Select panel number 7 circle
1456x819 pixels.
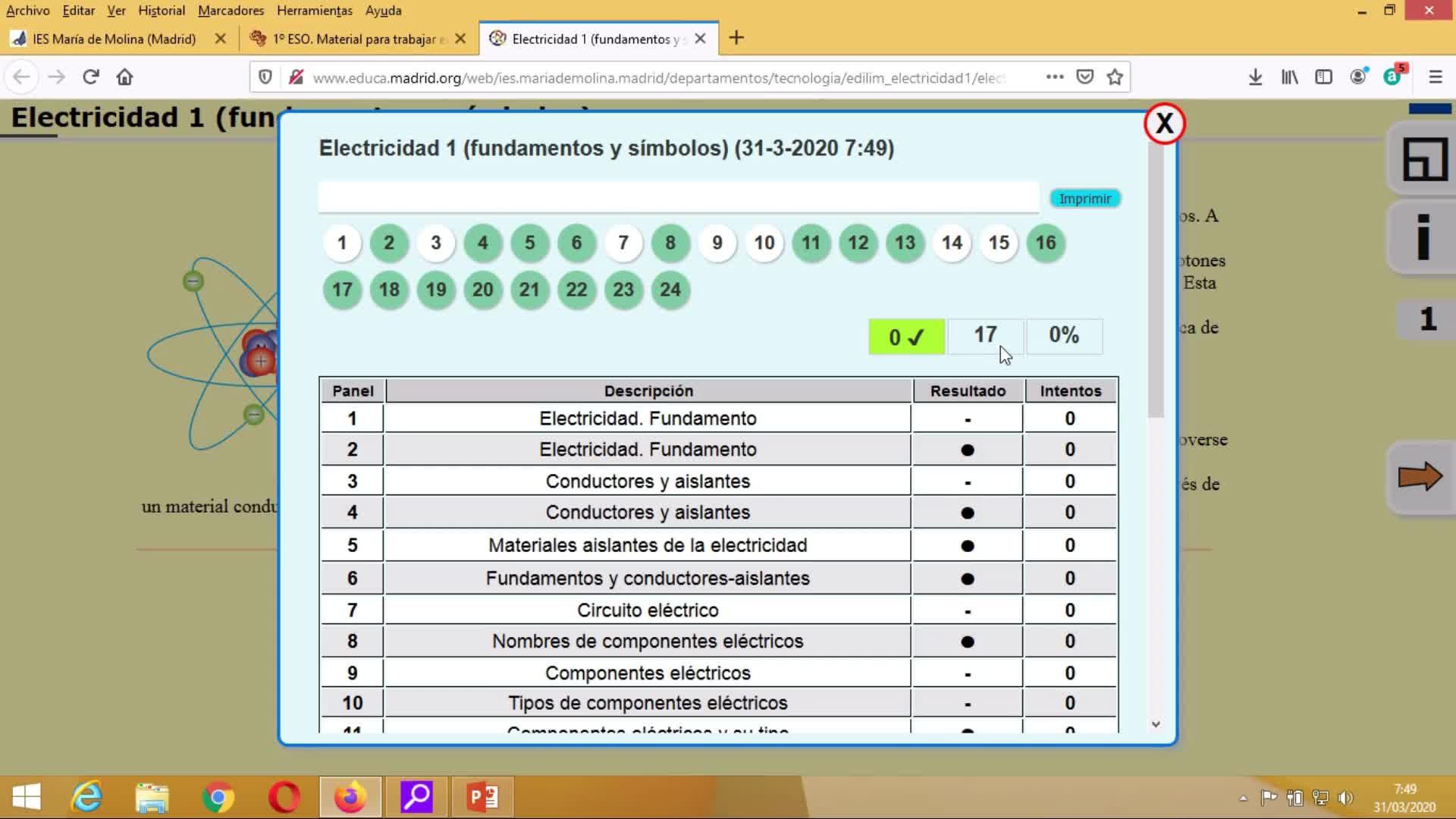(623, 243)
